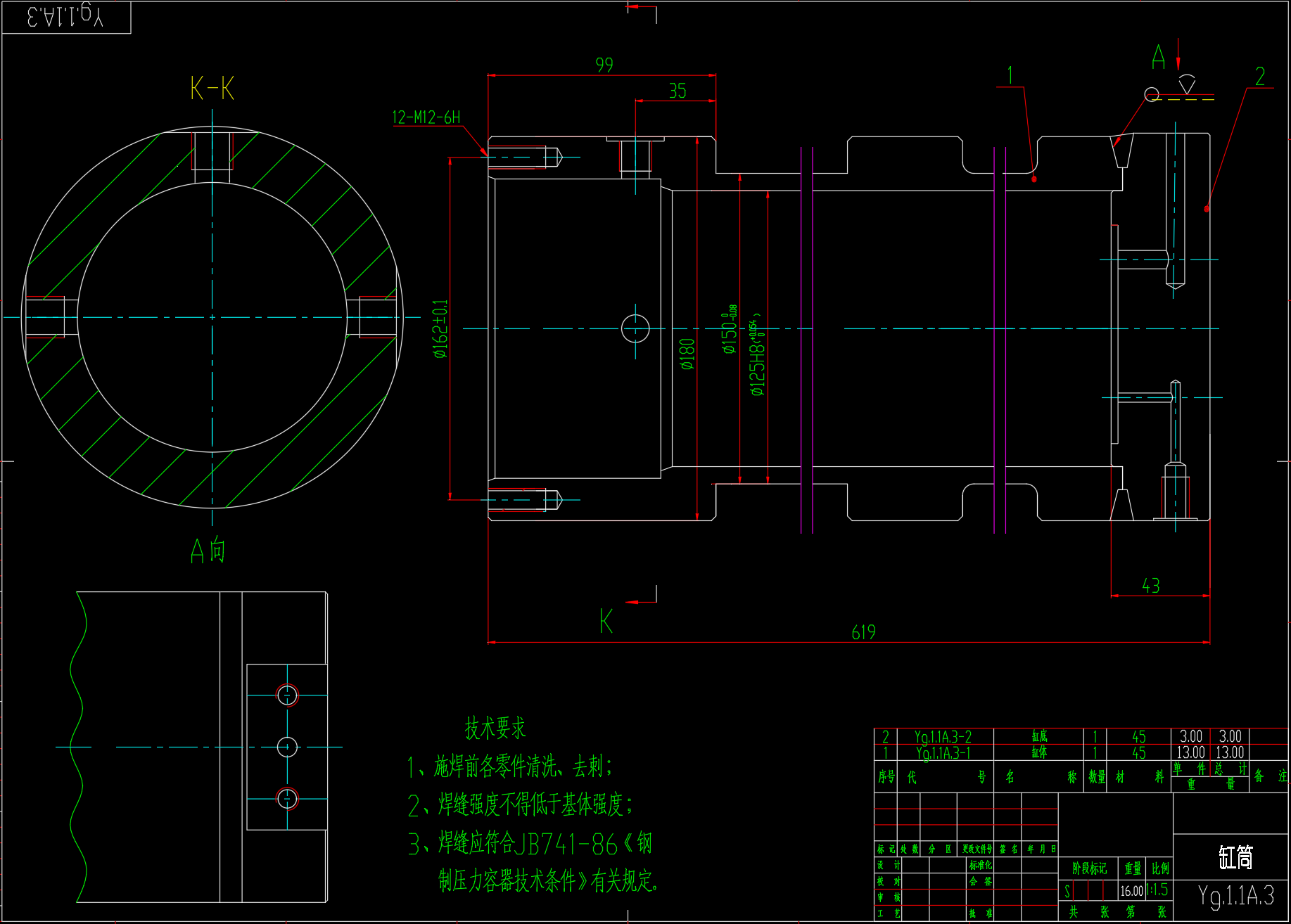Select the 43 dimension at bottom right
Viewport: 1291px width, 924px height.
1150,586
